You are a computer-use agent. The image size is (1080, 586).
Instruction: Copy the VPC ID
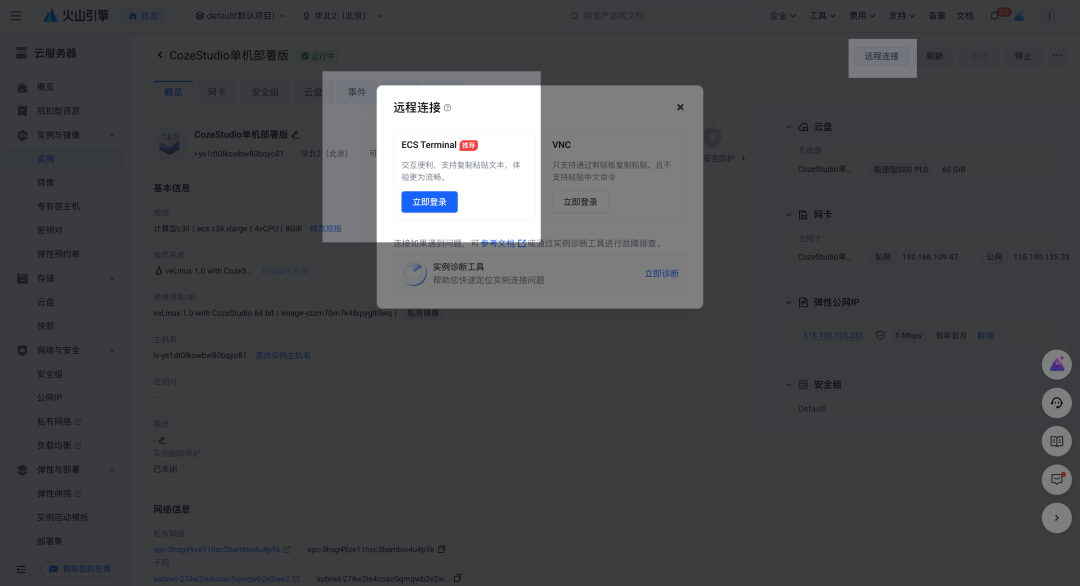click(442, 549)
